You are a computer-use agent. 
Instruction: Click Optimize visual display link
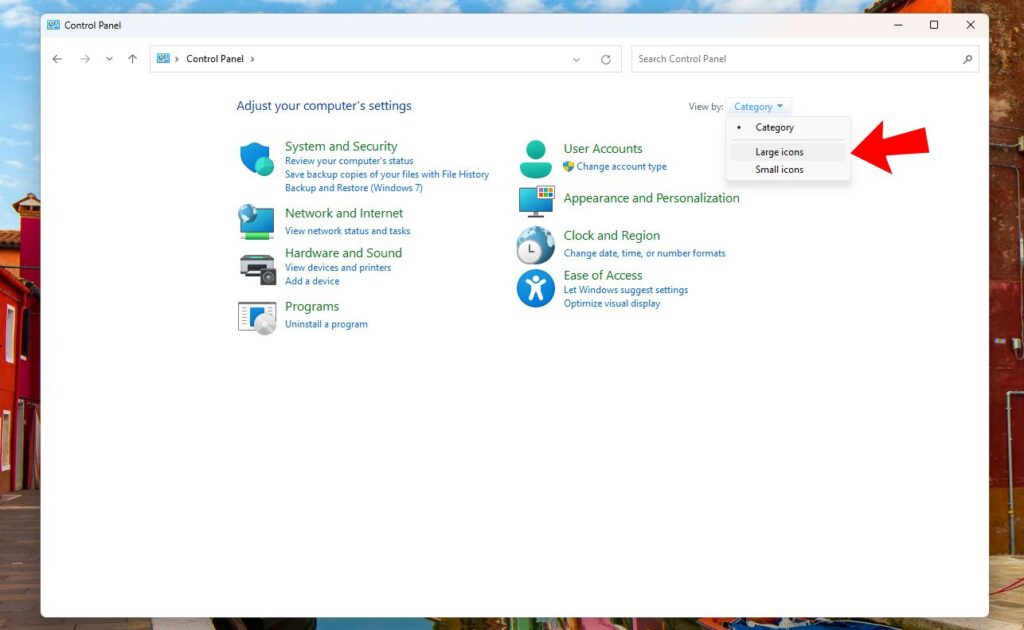(612, 303)
